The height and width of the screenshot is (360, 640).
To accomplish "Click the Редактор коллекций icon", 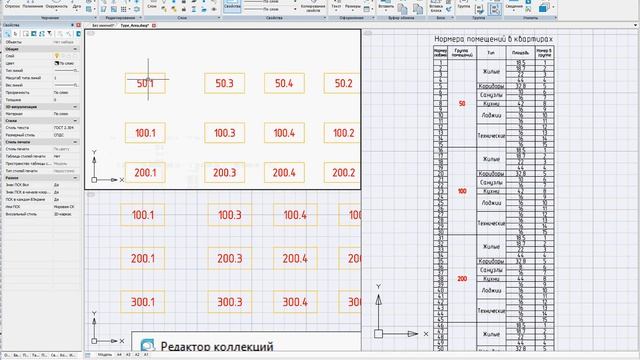I will (147, 345).
